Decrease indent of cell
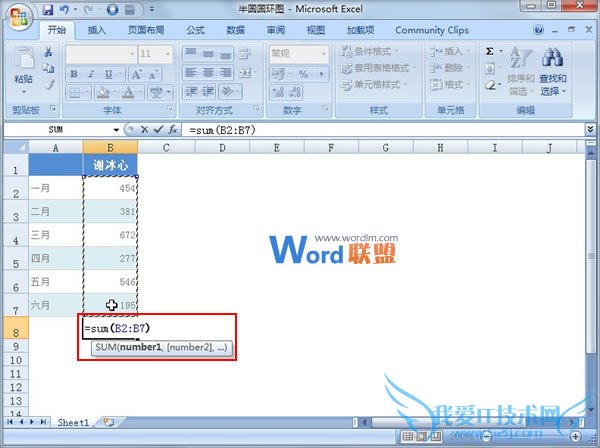The width and height of the screenshot is (600, 448). point(191,92)
